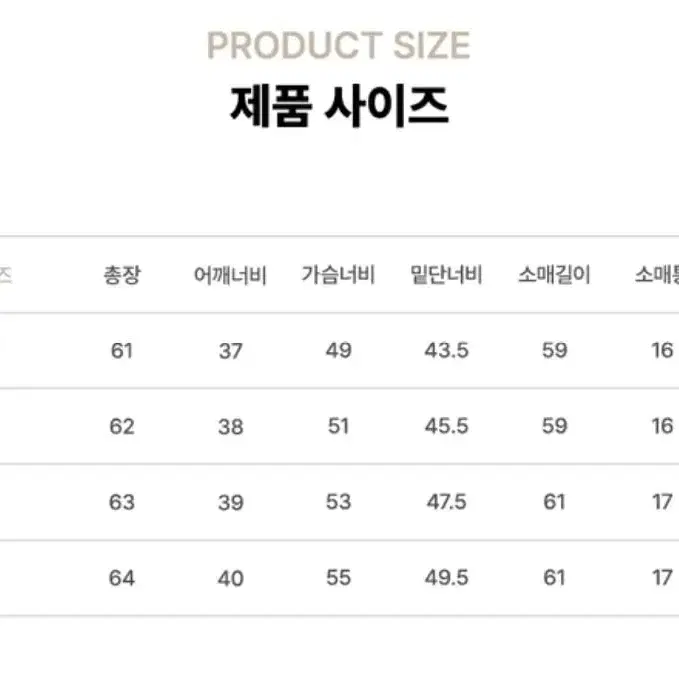Click the 총장 value 63 cell
Image resolution: width=679 pixels, height=679 pixels.
(122, 502)
